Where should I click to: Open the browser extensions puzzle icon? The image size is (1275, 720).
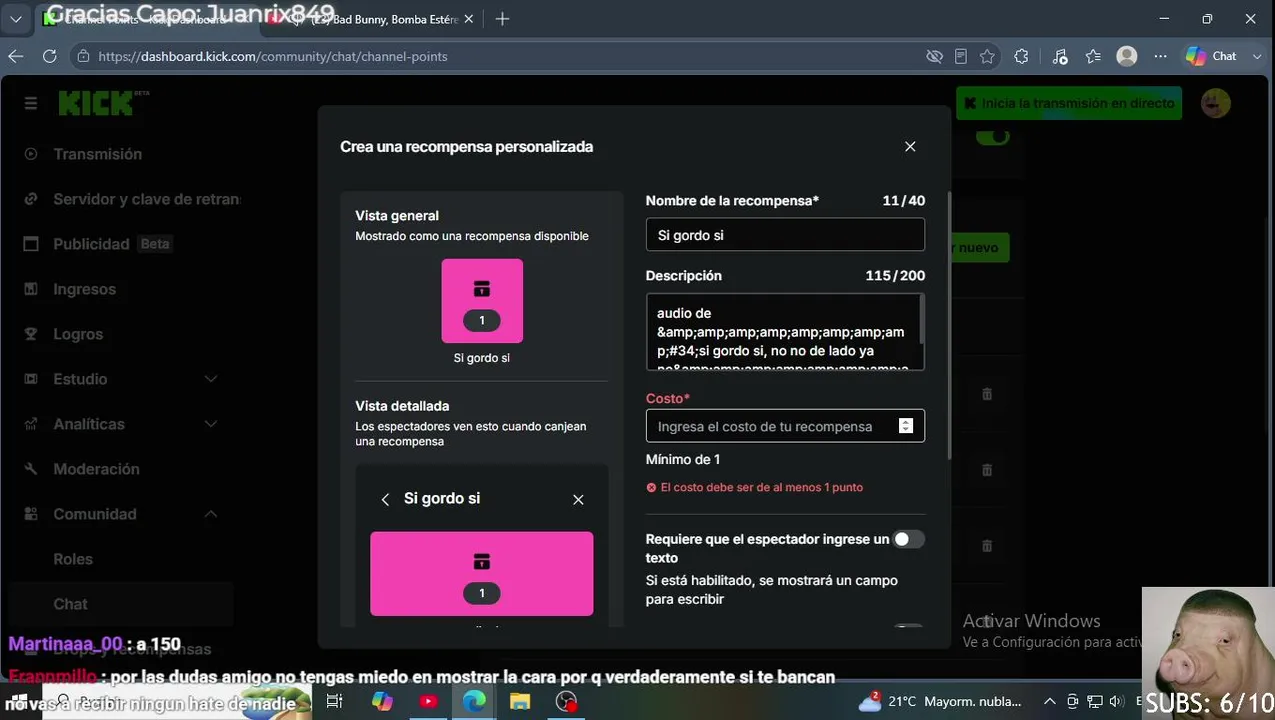click(1021, 56)
